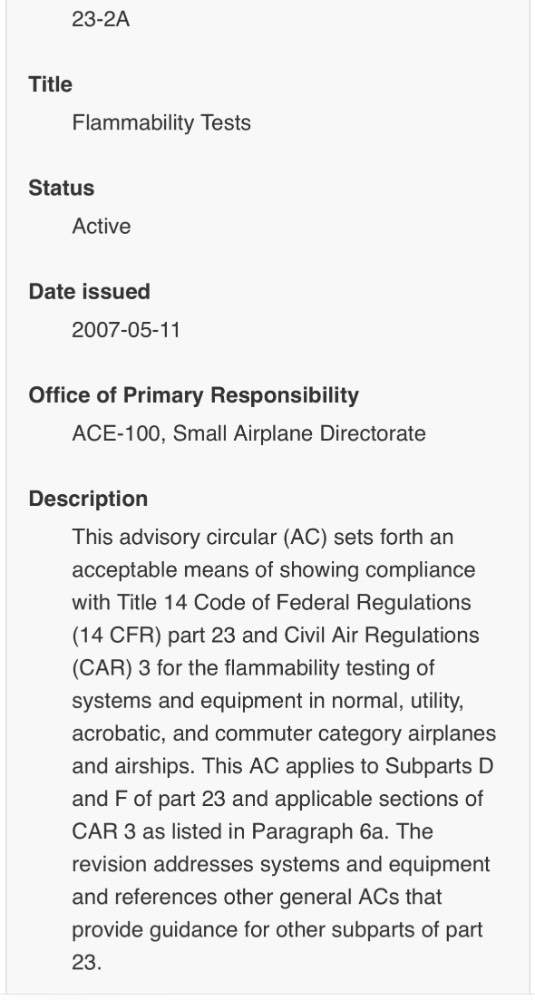Select the Description heading
Screen dimensions: 535x1000
88,499
